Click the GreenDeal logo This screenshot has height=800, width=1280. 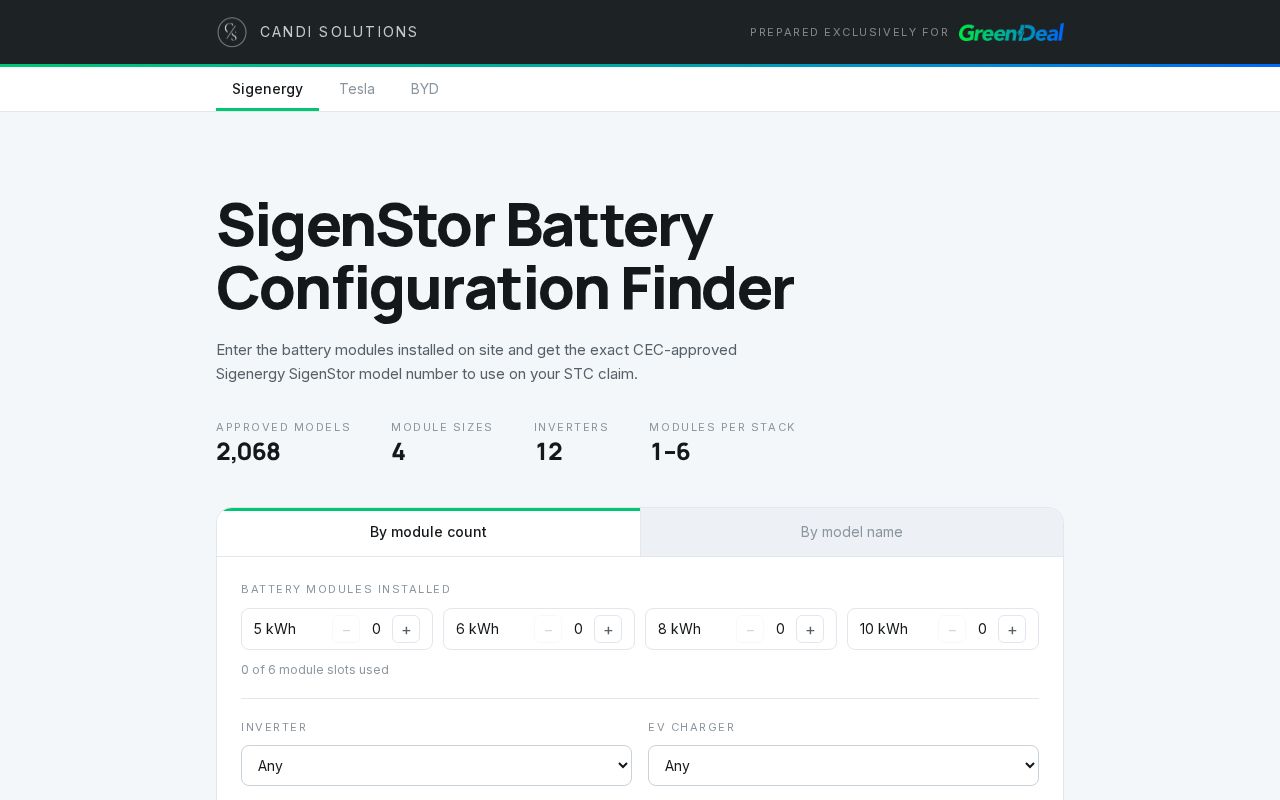pyautogui.click(x=1011, y=33)
